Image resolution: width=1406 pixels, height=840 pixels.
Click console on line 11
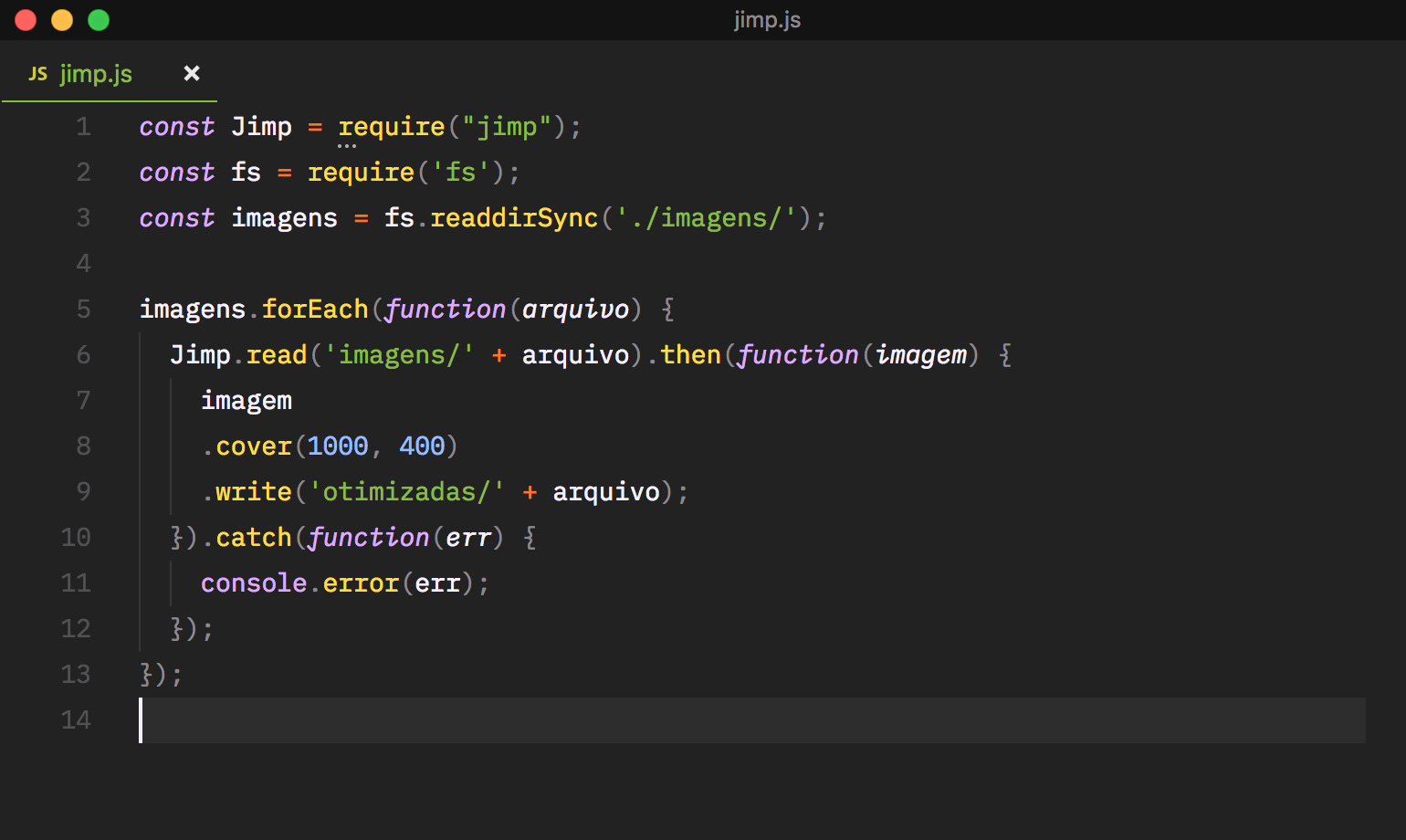pos(254,583)
